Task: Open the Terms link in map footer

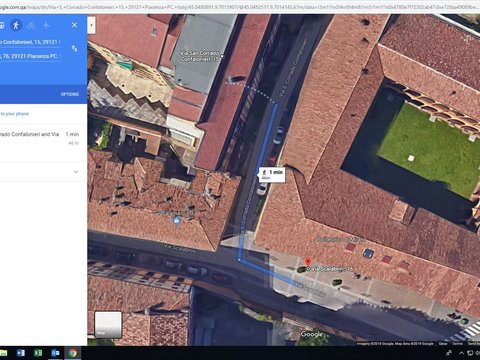Action: tap(457, 343)
